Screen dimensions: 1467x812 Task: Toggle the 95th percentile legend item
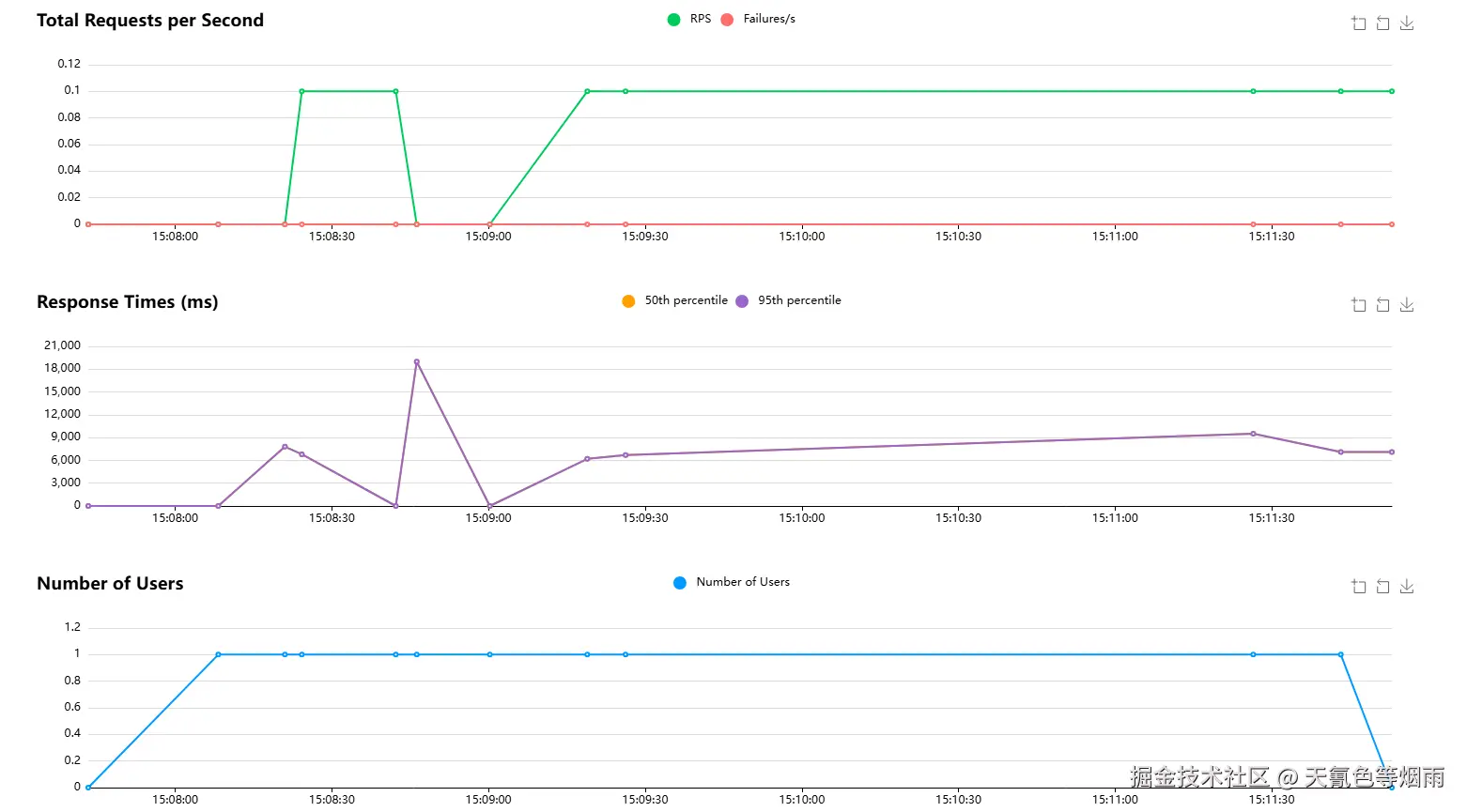(788, 300)
